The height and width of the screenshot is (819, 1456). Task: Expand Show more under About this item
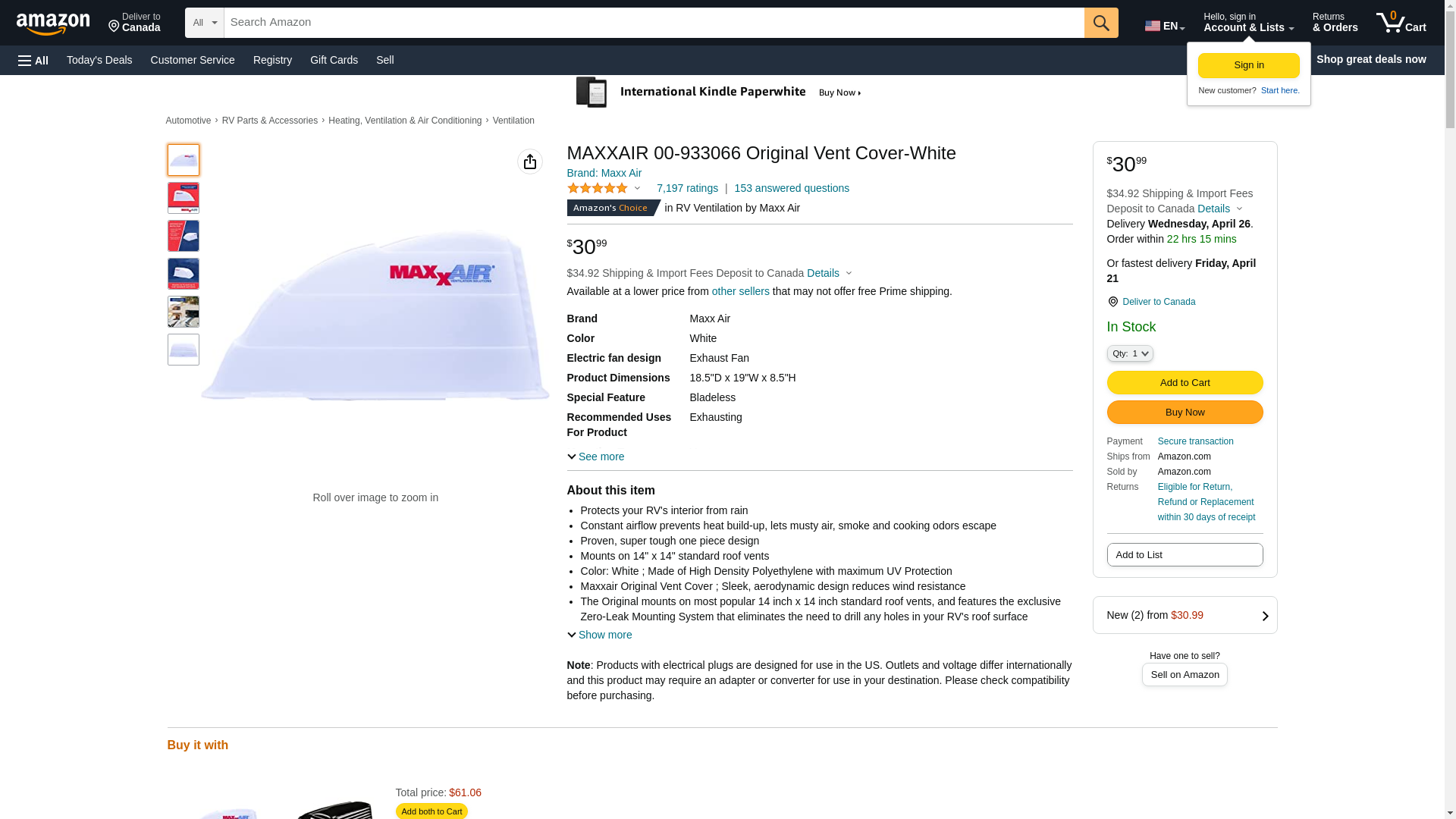pyautogui.click(x=600, y=635)
